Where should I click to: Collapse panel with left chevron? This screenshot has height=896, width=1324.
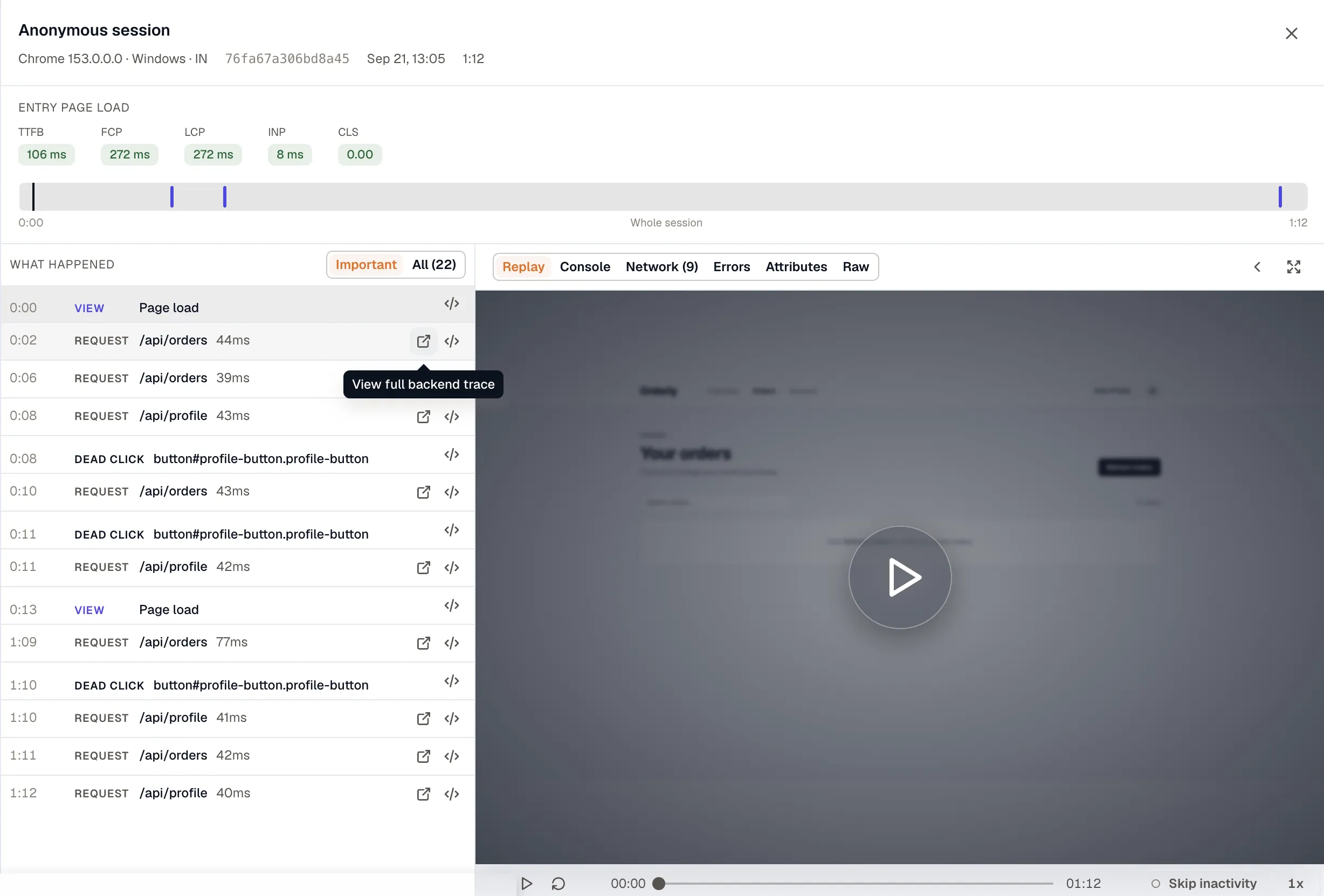1257,266
